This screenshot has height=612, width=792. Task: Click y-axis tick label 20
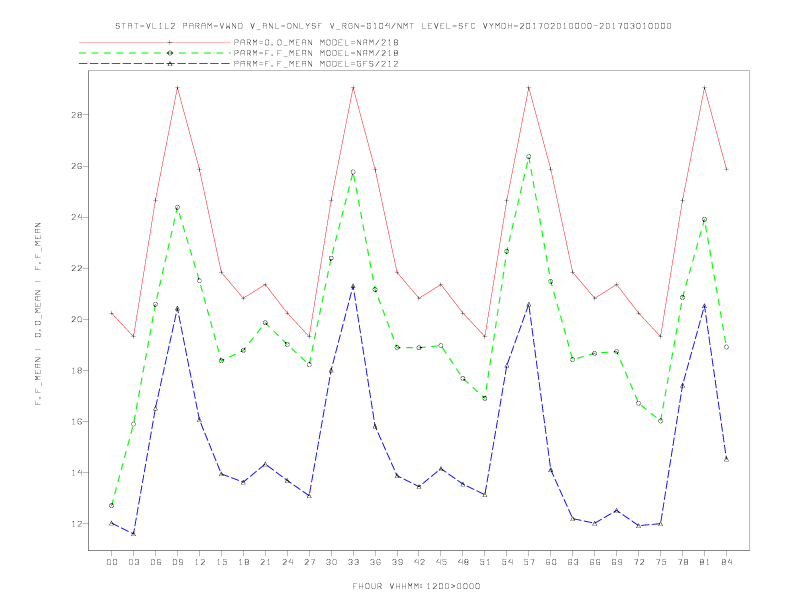point(76,319)
